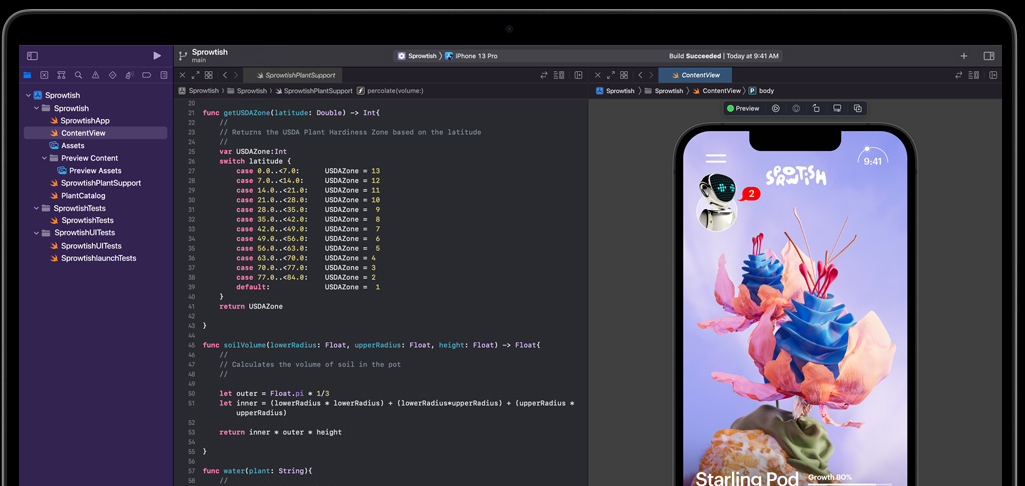Toggle the right inspector panel
Screen dimensions: 1025x486
989,56
